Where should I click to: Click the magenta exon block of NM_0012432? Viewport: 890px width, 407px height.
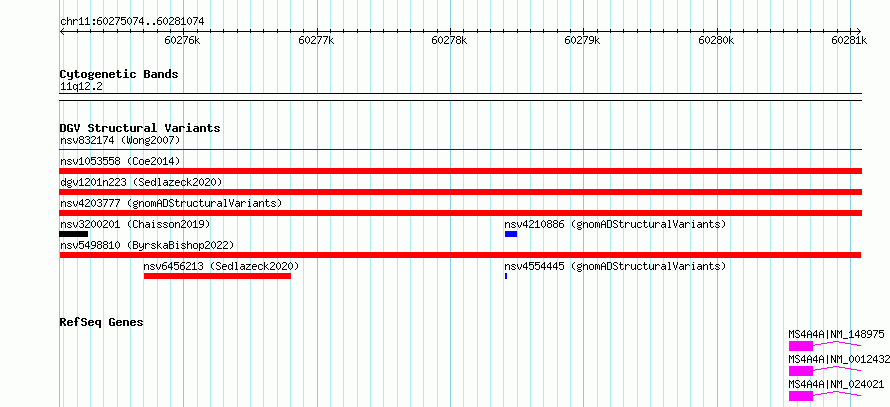tap(800, 371)
